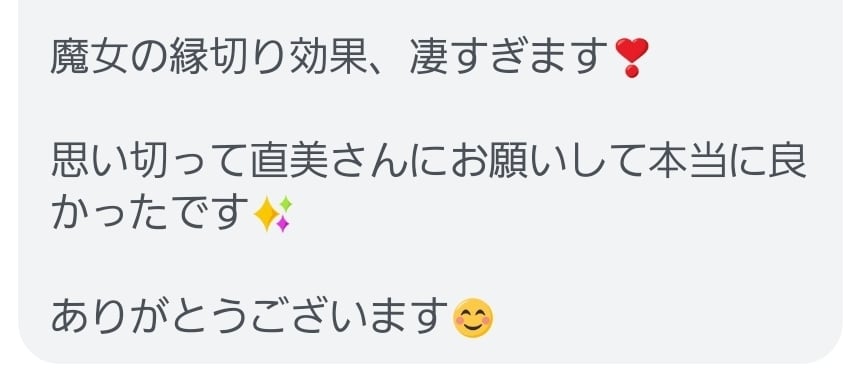Click the word 本当に
852x385 pixels.
coord(709,162)
